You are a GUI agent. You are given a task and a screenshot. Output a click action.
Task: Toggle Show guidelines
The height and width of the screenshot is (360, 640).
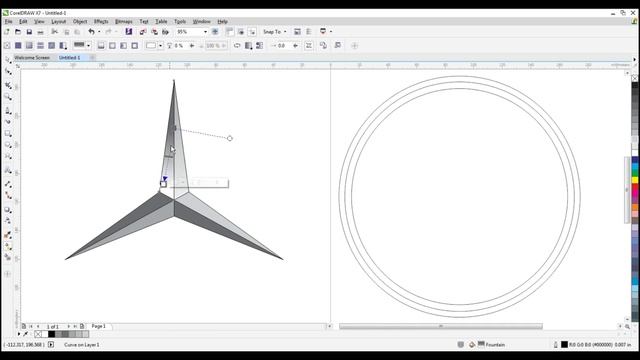(252, 31)
